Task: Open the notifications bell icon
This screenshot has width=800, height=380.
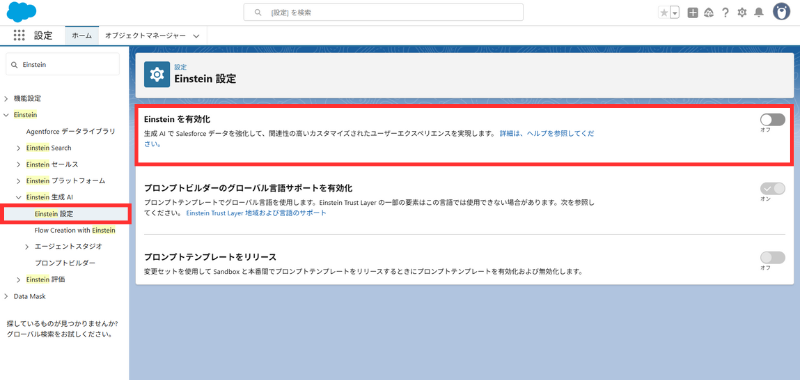Action: click(x=759, y=13)
